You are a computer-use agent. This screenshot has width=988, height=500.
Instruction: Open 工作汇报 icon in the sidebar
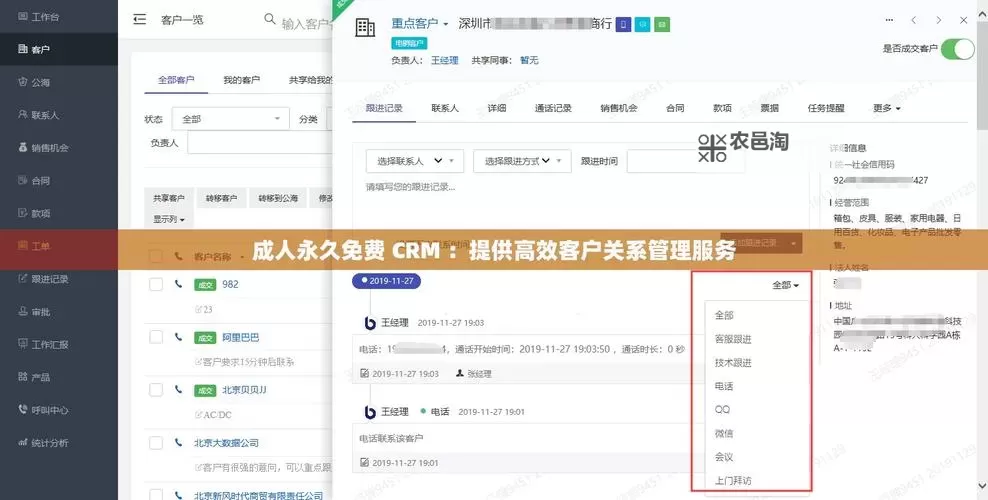23,344
